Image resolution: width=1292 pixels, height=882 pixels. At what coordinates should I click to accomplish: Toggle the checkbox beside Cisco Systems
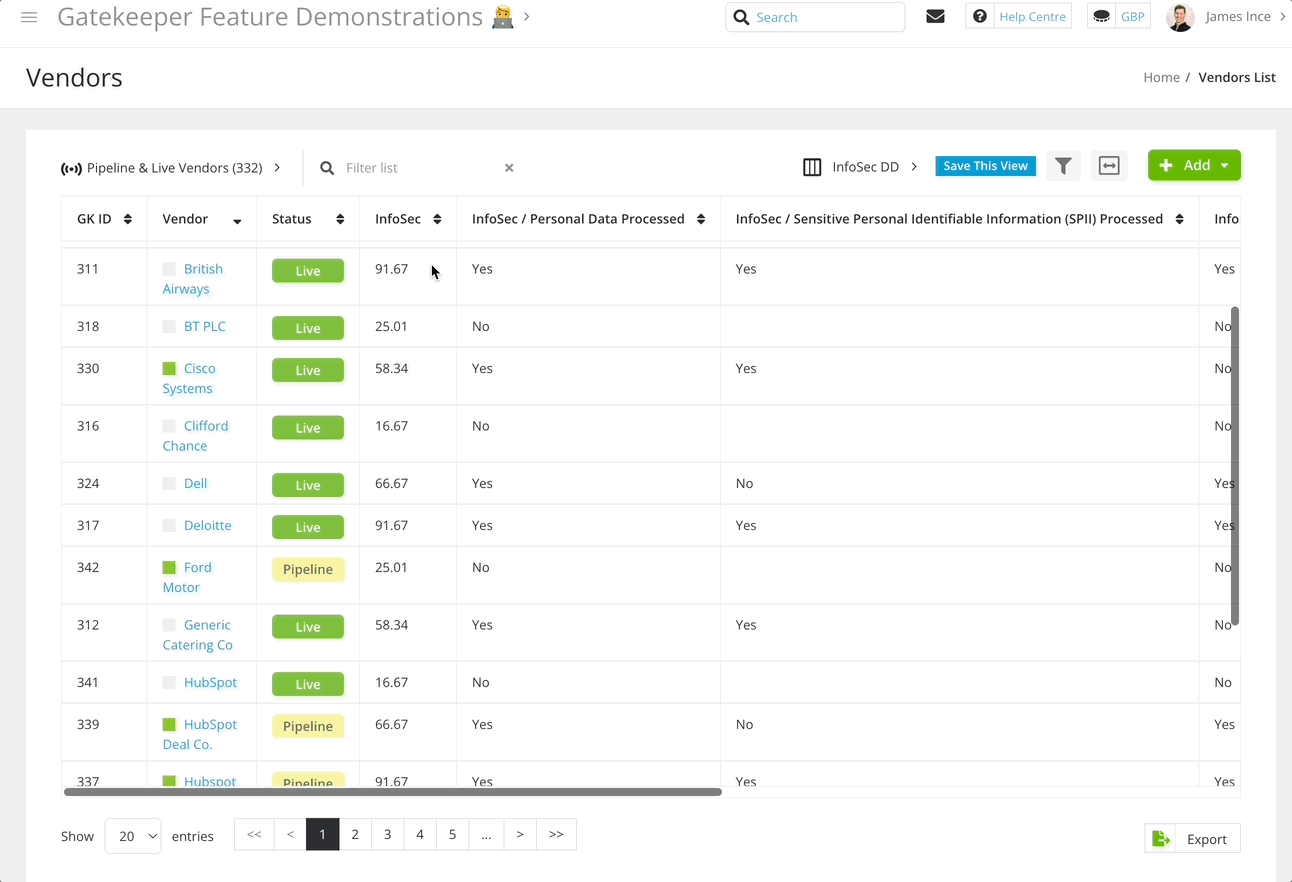[170, 368]
